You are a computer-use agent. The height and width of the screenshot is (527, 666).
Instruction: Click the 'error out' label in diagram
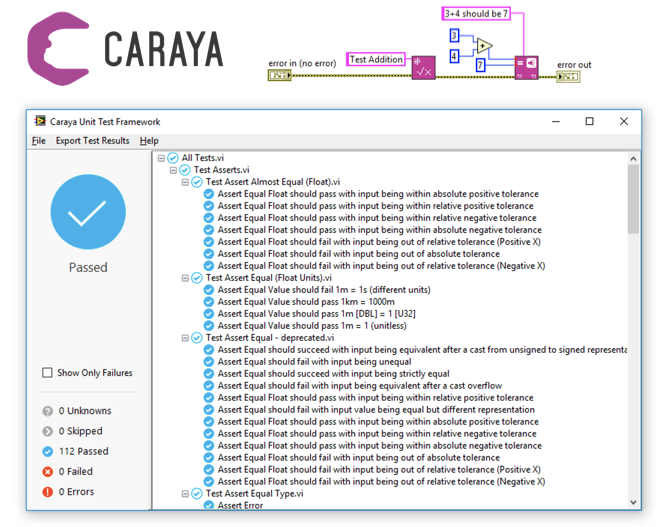(574, 65)
